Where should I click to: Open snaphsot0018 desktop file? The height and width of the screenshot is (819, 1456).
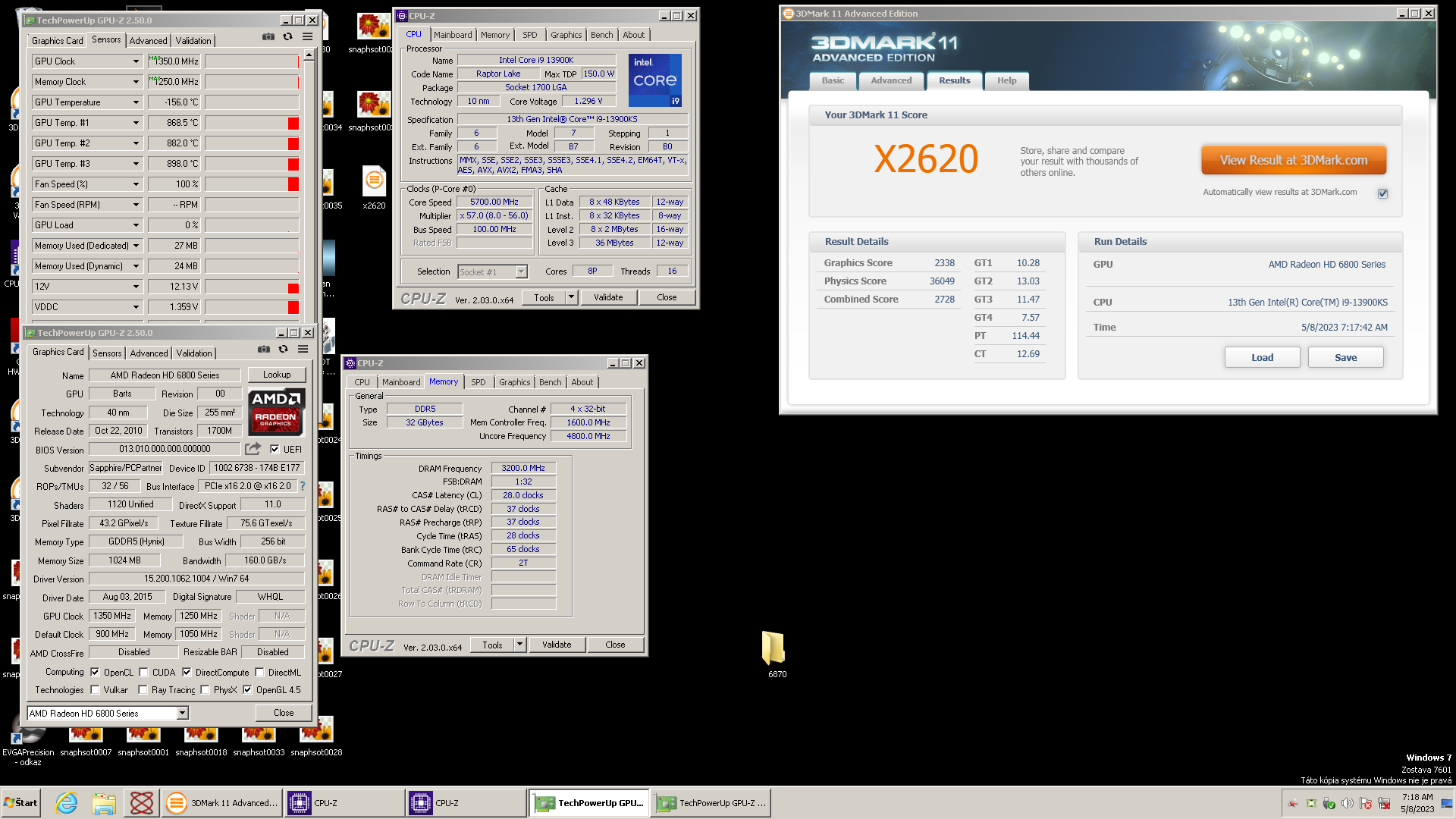coord(201,742)
